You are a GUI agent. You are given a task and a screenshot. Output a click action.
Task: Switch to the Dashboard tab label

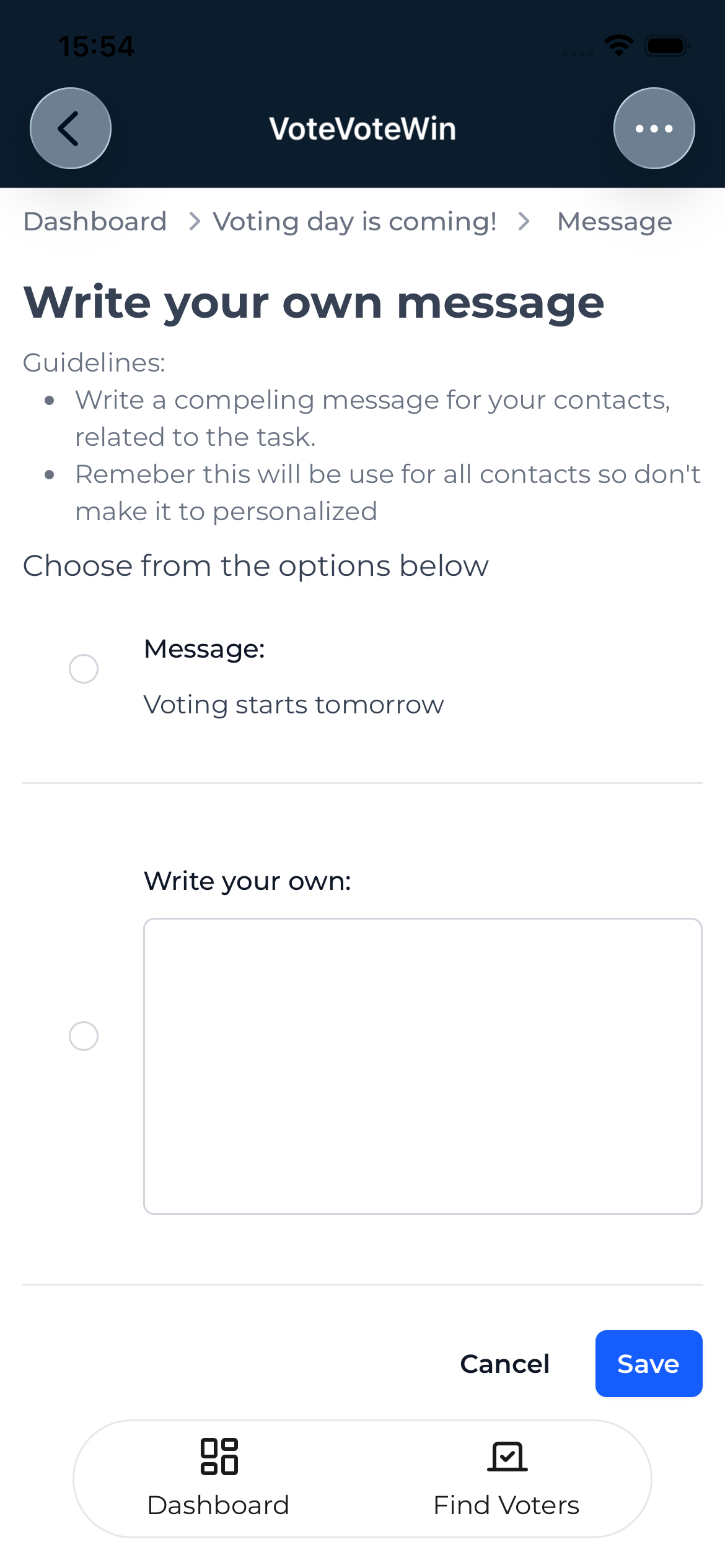click(218, 1505)
